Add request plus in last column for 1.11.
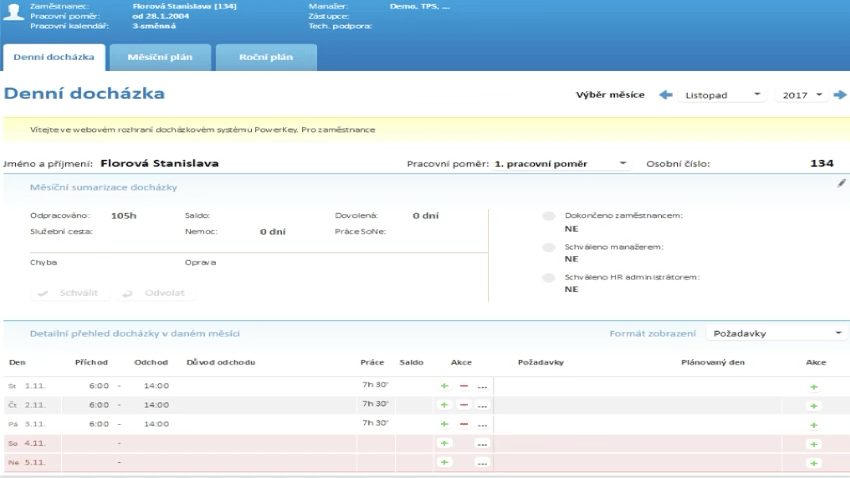The width and height of the screenshot is (850, 478). [814, 387]
